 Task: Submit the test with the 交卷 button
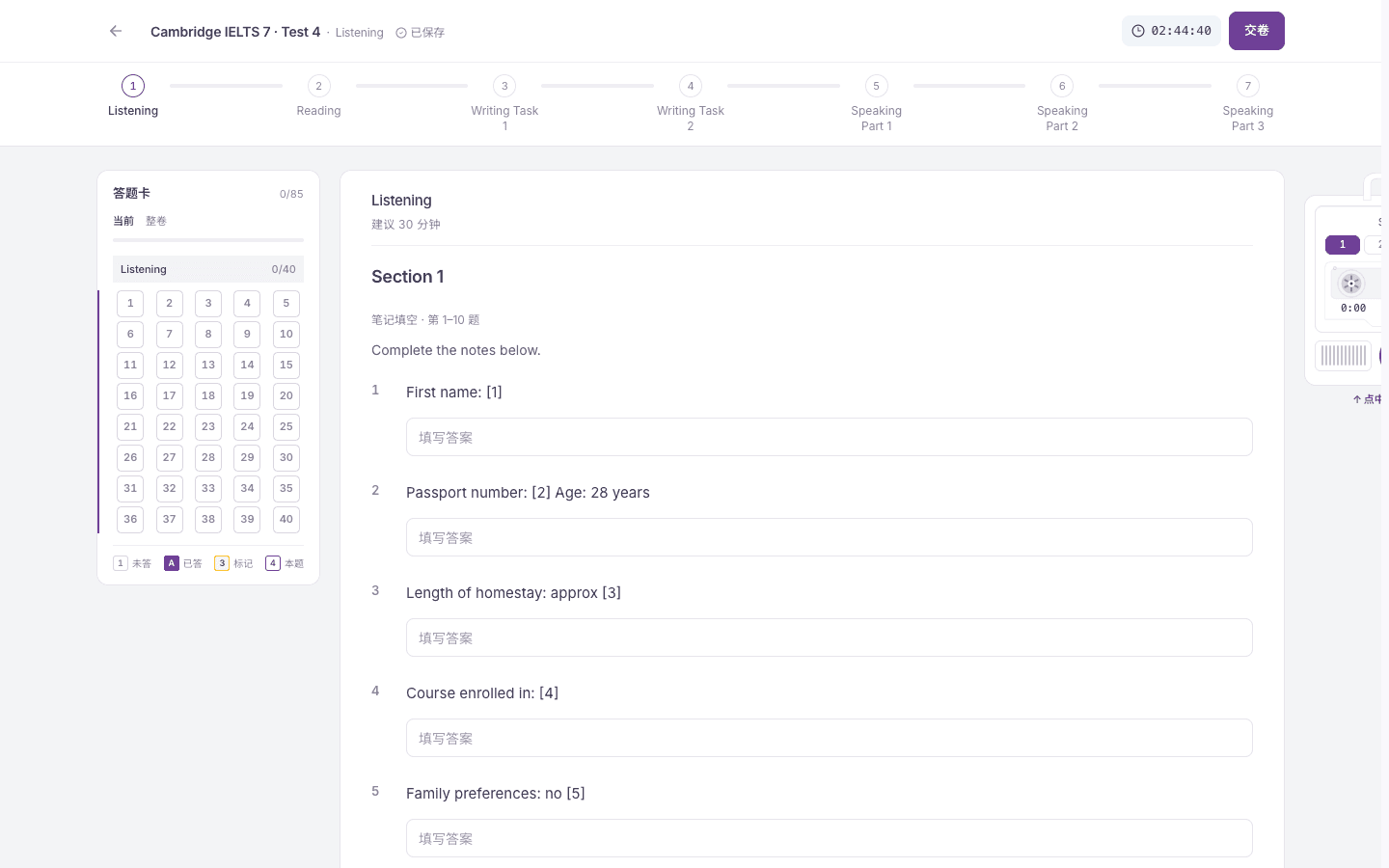(x=1257, y=31)
